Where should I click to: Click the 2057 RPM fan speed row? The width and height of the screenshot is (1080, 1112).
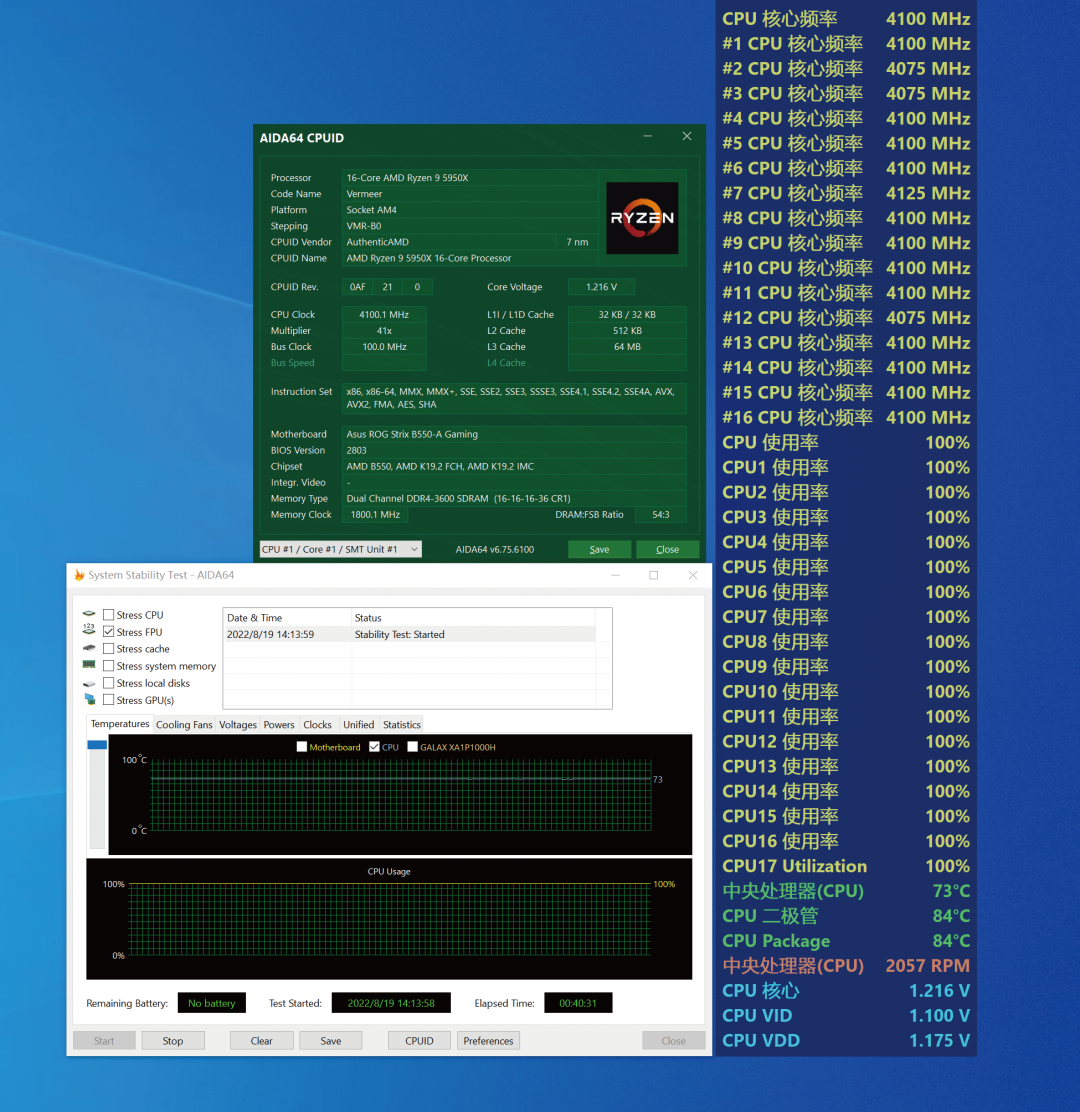(x=846, y=965)
